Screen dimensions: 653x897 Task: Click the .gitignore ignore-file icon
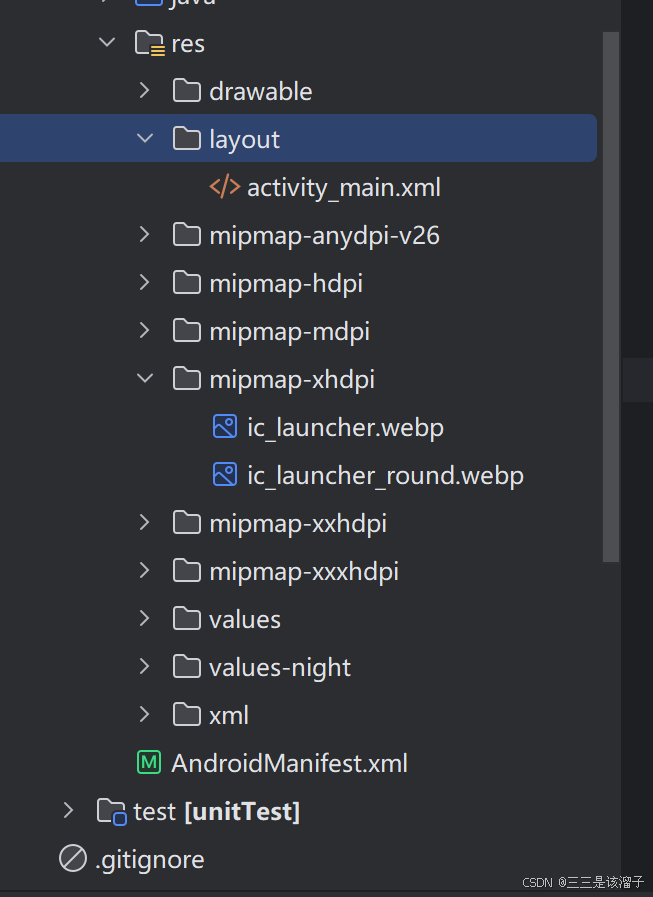click(x=73, y=858)
